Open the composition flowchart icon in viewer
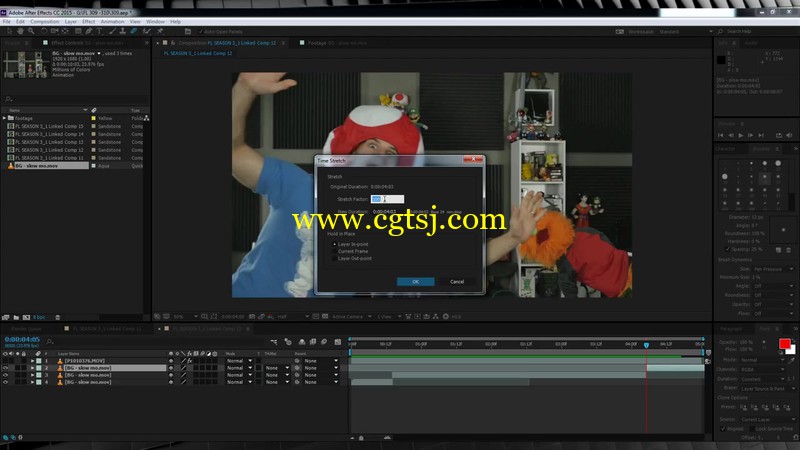Viewport: 800px width, 450px height. (x=435, y=316)
